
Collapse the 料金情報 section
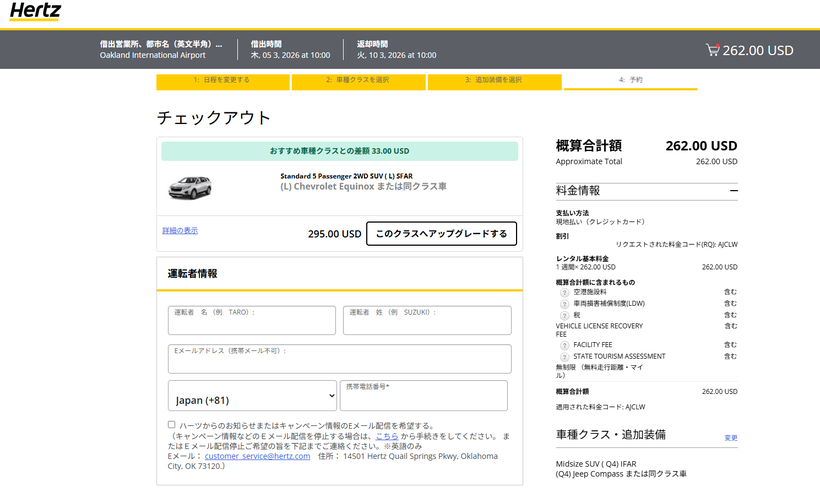pyautogui.click(x=733, y=190)
